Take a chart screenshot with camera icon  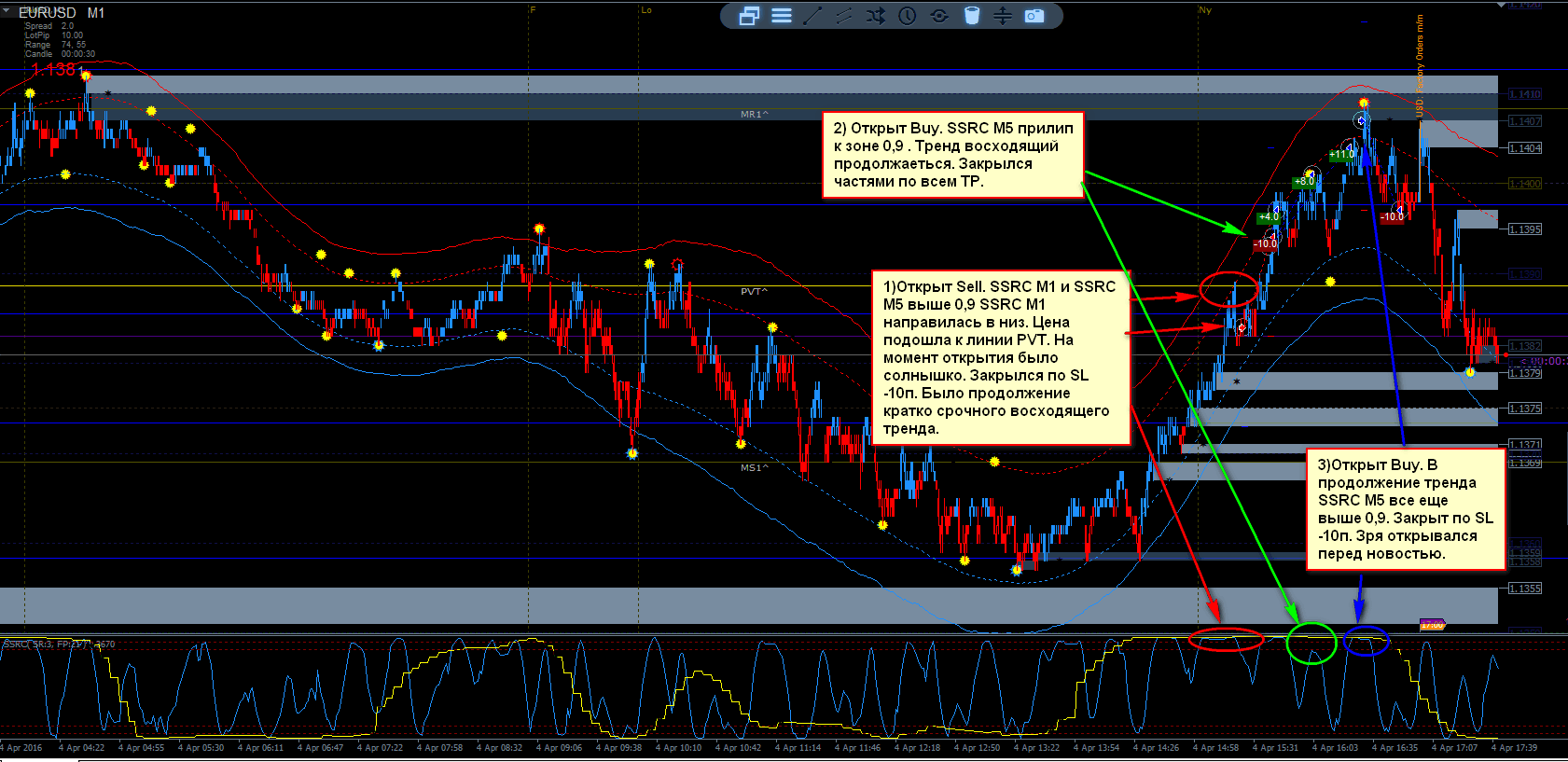coord(1034,16)
